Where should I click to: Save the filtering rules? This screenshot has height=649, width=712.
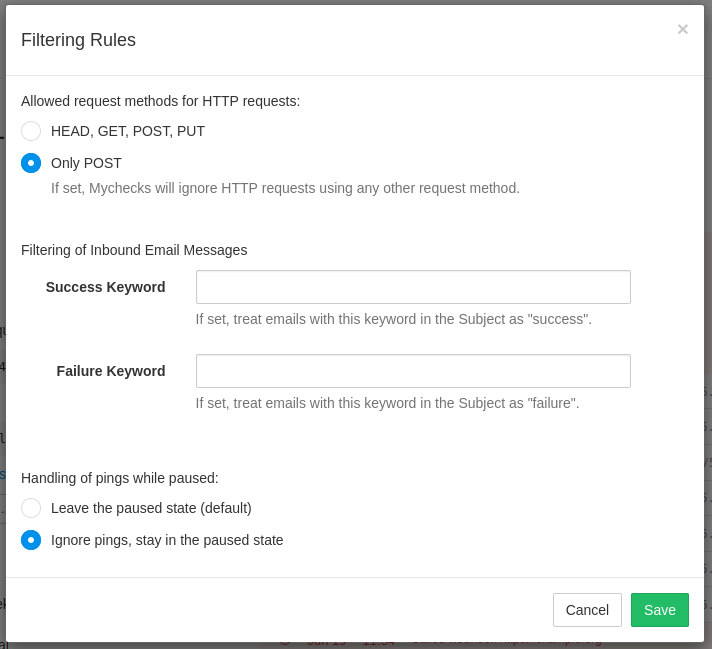point(659,610)
